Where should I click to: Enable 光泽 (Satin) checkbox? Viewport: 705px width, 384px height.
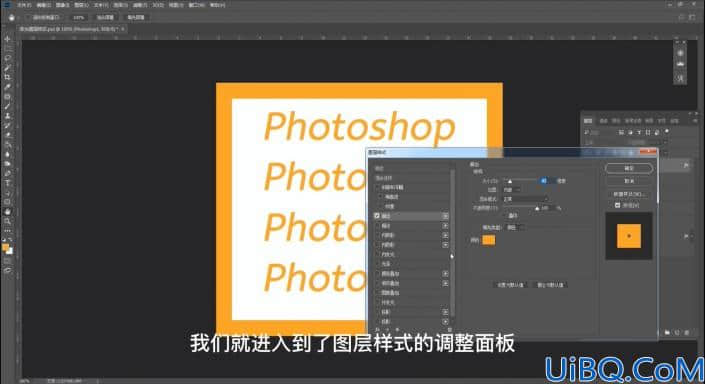377,264
